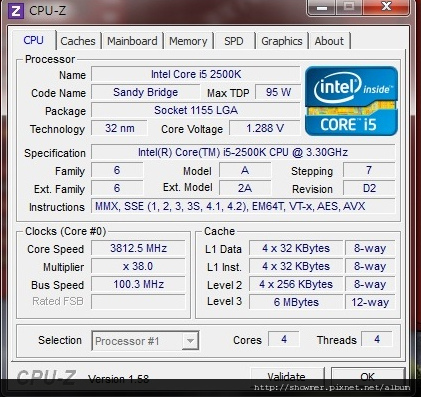Show the About tab

[x=329, y=41]
